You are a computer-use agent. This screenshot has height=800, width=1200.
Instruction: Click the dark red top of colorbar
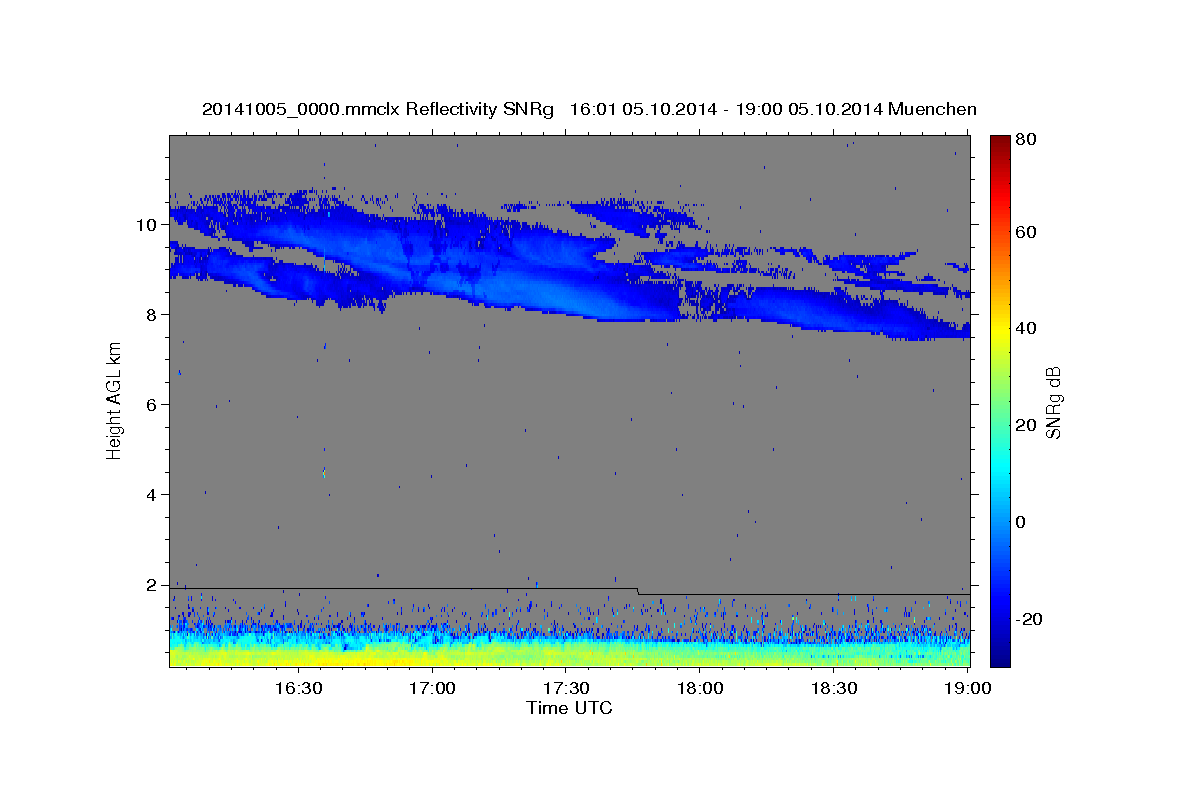coord(1000,143)
